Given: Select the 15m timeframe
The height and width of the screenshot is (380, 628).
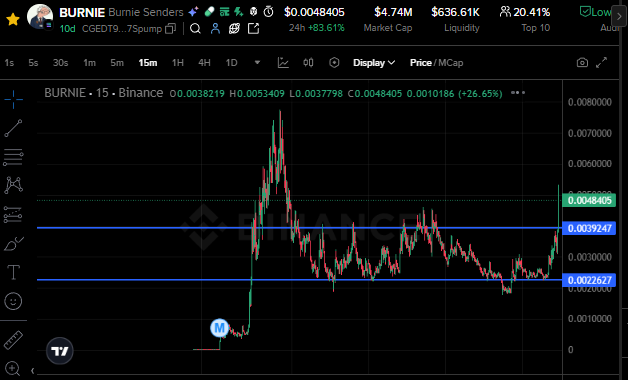Looking at the screenshot, I should [148, 63].
